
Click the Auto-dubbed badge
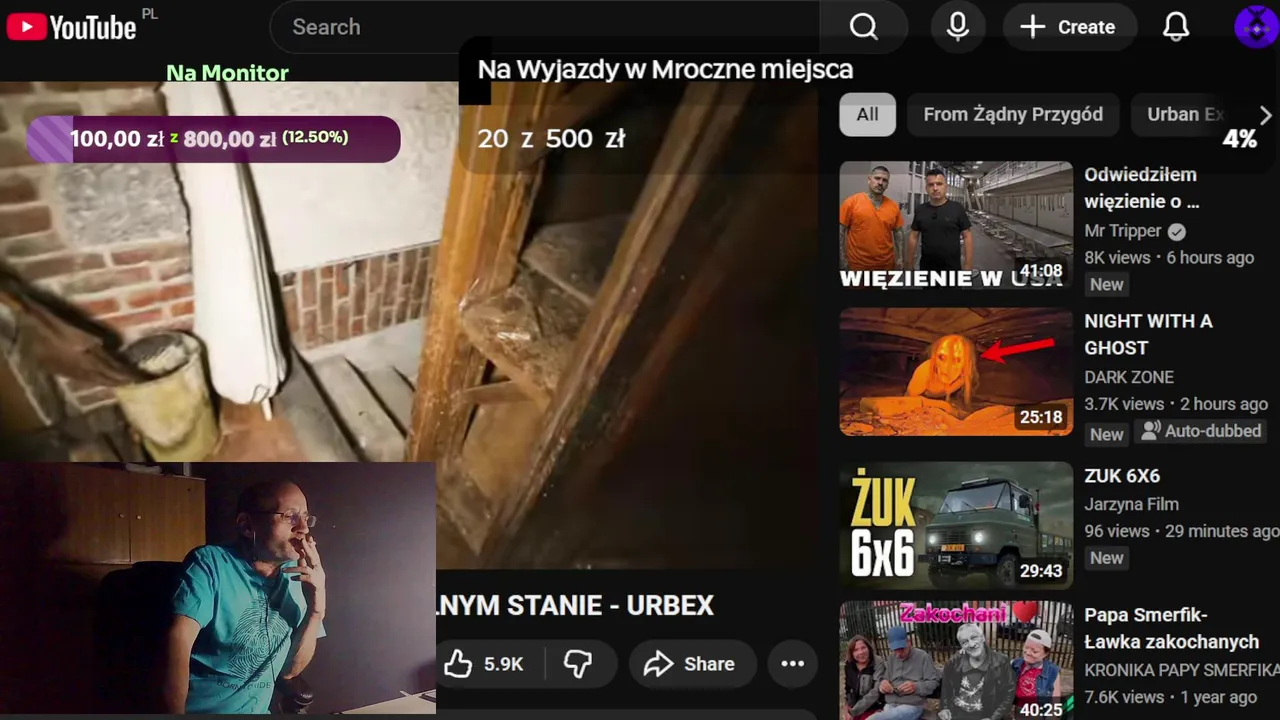(x=1201, y=431)
